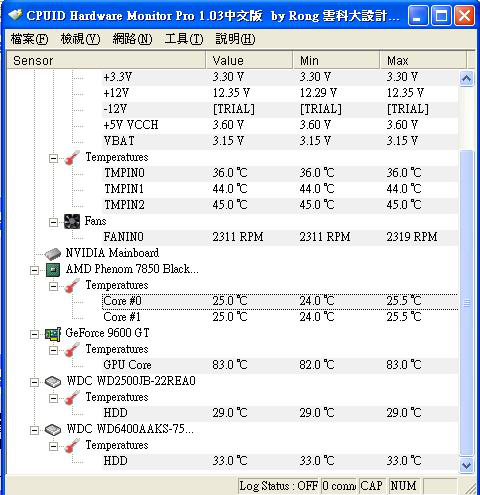This screenshot has height=495, width=480.
Task: Open the 檔案(F) menu
Action: point(29,39)
